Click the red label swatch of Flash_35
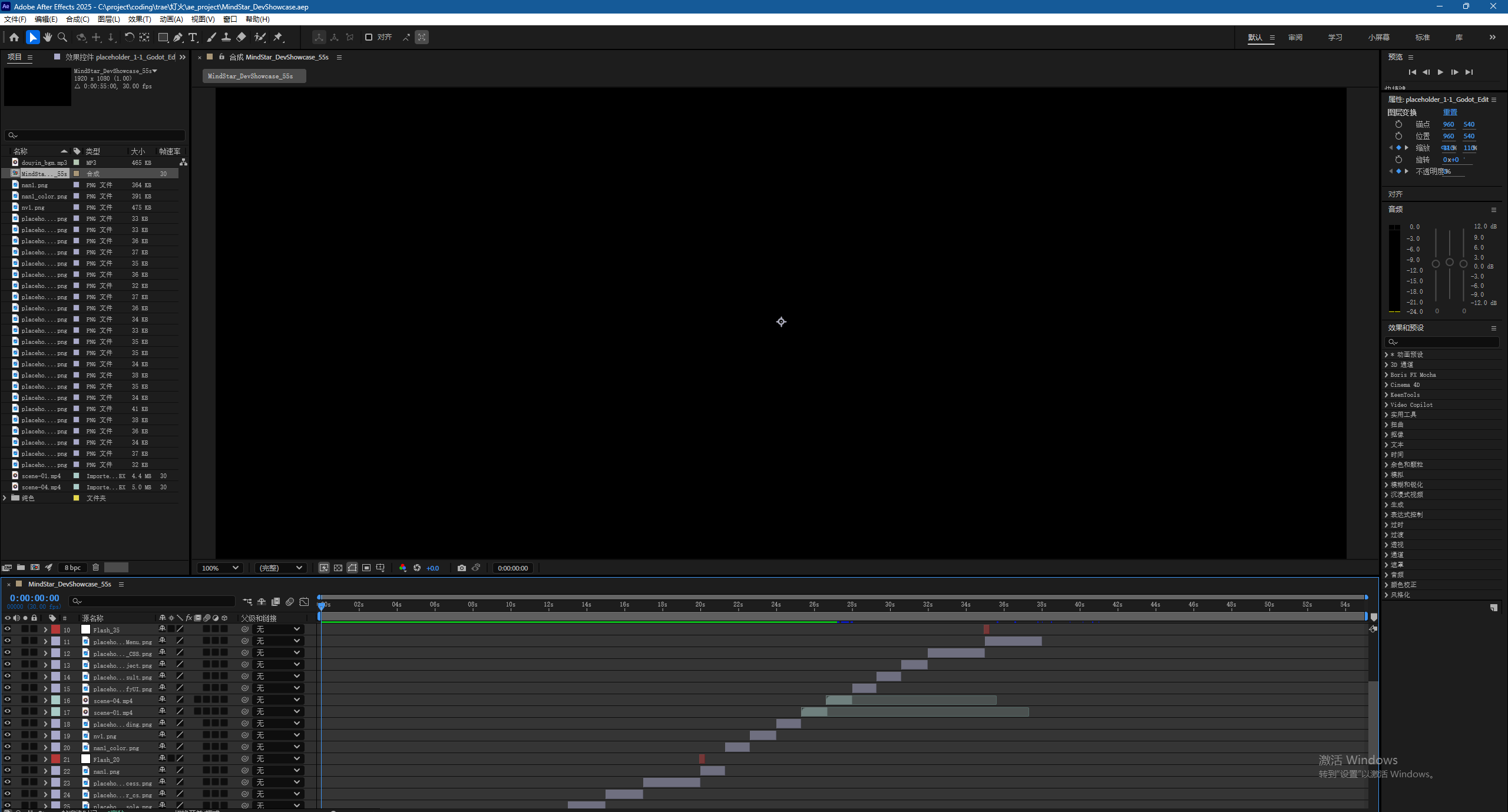 pyautogui.click(x=55, y=629)
